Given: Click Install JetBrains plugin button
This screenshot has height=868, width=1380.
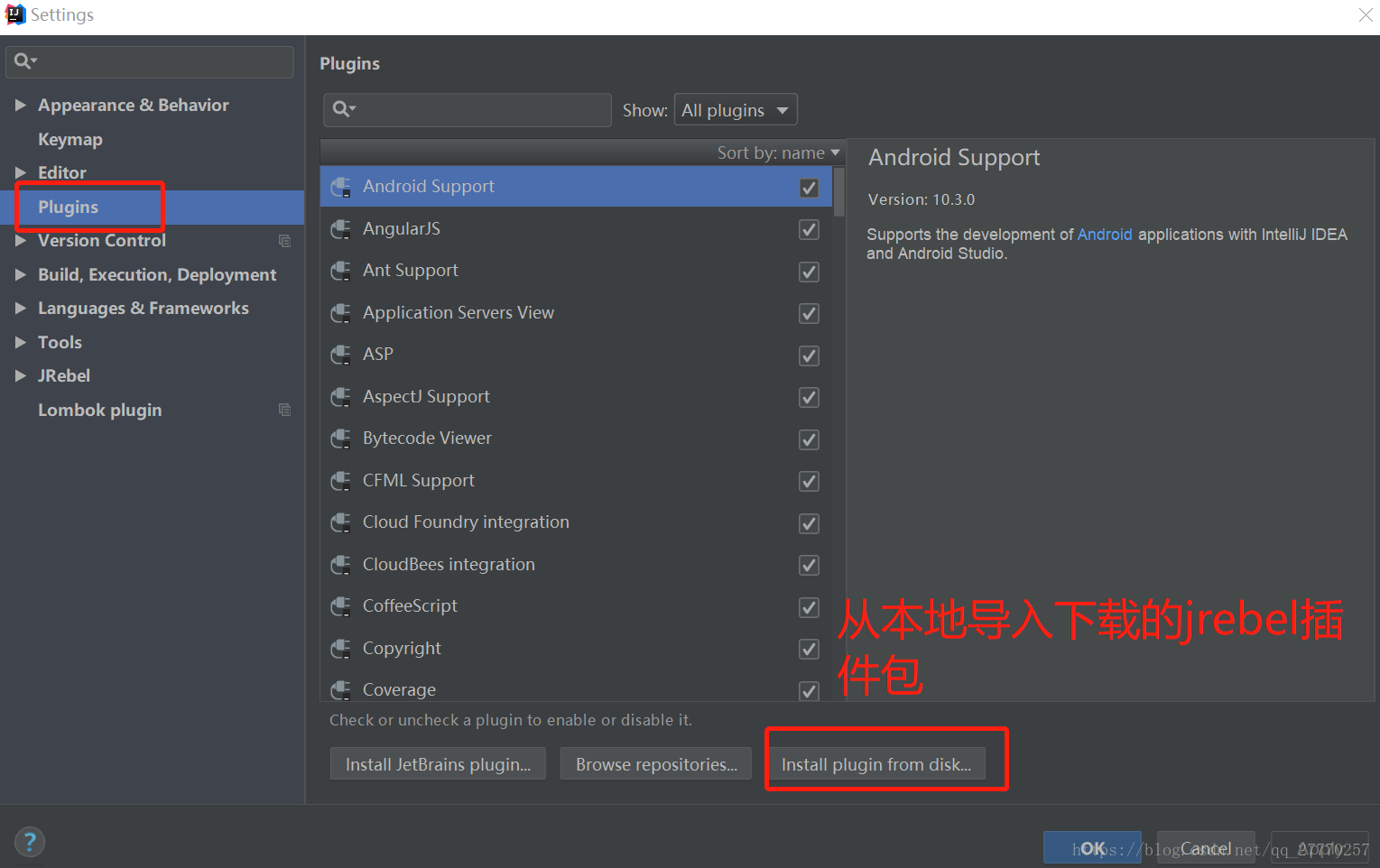Looking at the screenshot, I should coord(438,764).
